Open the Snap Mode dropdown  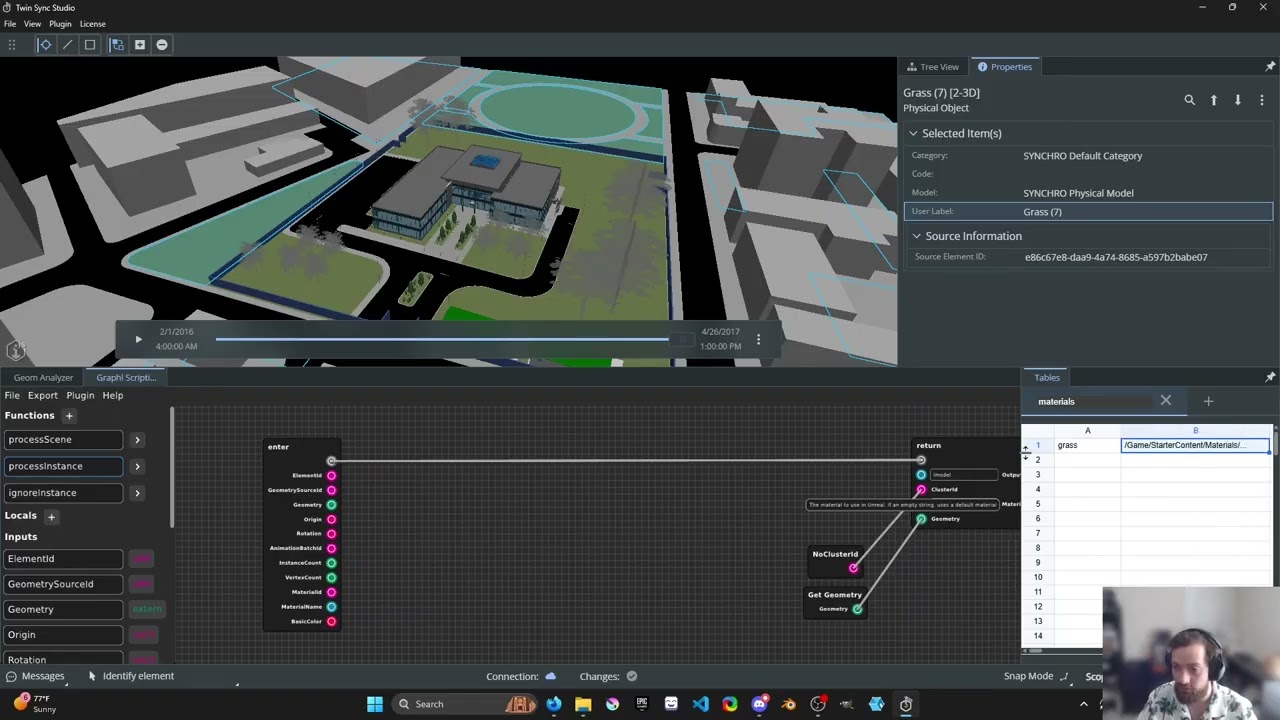pyautogui.click(x=1036, y=676)
